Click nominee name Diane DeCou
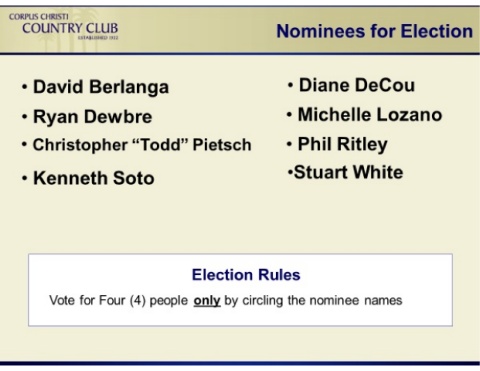This screenshot has height=371, width=480. (x=357, y=85)
